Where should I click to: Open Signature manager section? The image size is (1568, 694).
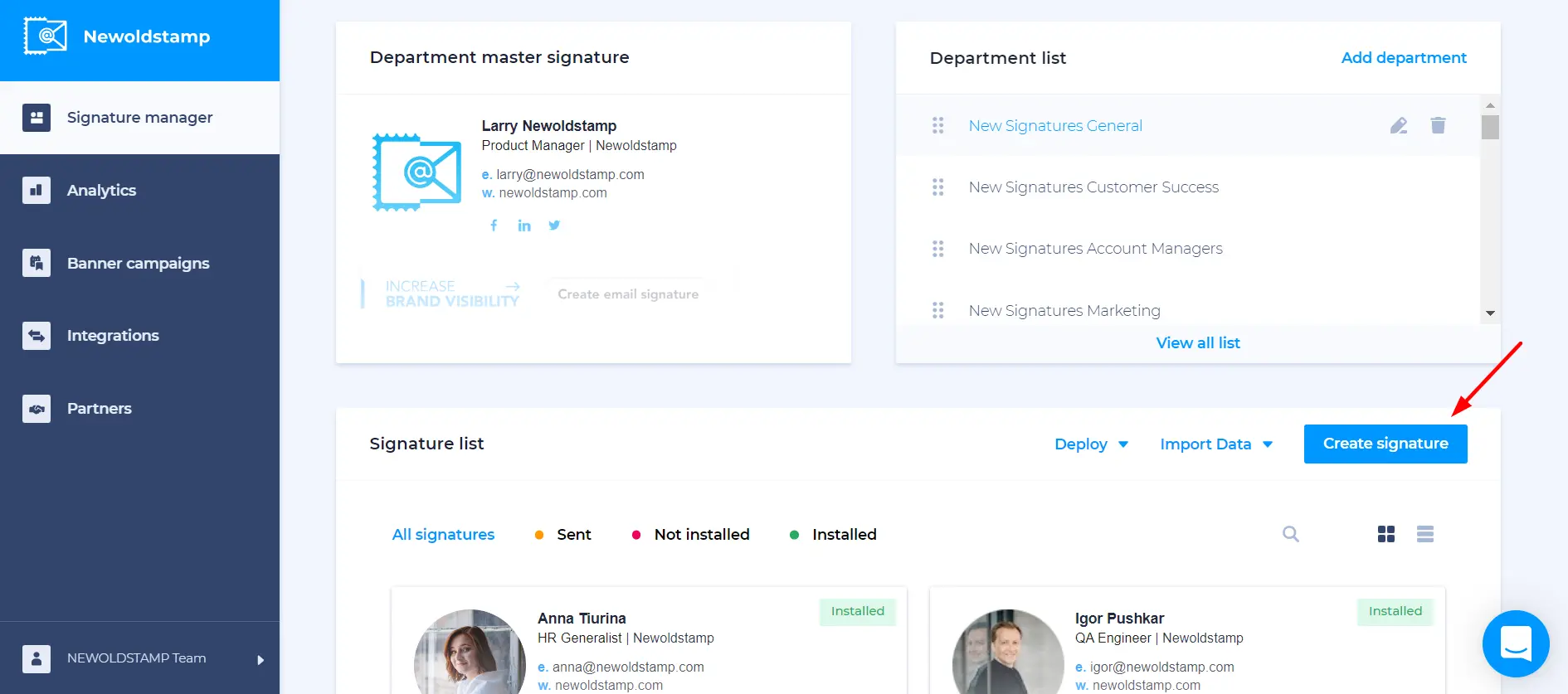(139, 118)
